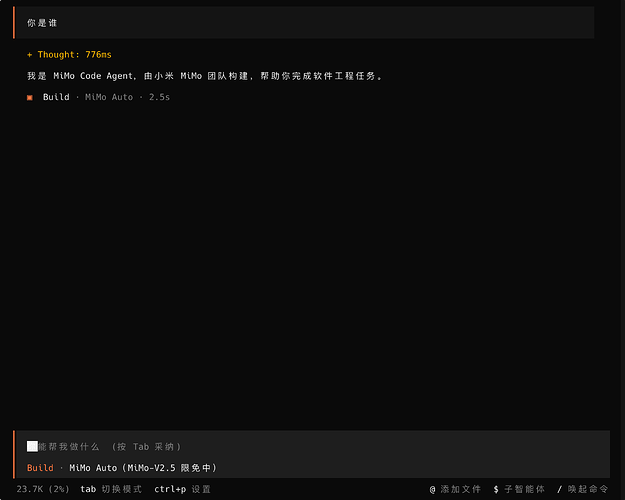Click the / 唤起命令 hint
The height and width of the screenshot is (500, 625).
[x=582, y=489]
